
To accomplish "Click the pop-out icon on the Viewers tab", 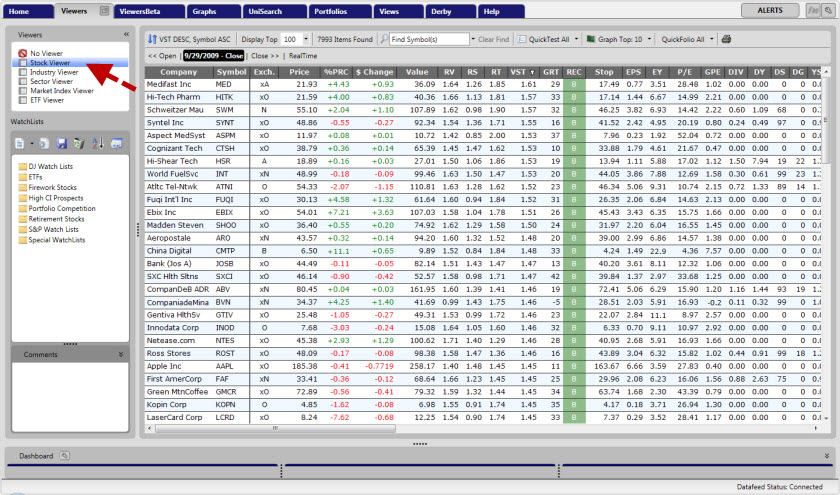I will pyautogui.click(x=105, y=11).
